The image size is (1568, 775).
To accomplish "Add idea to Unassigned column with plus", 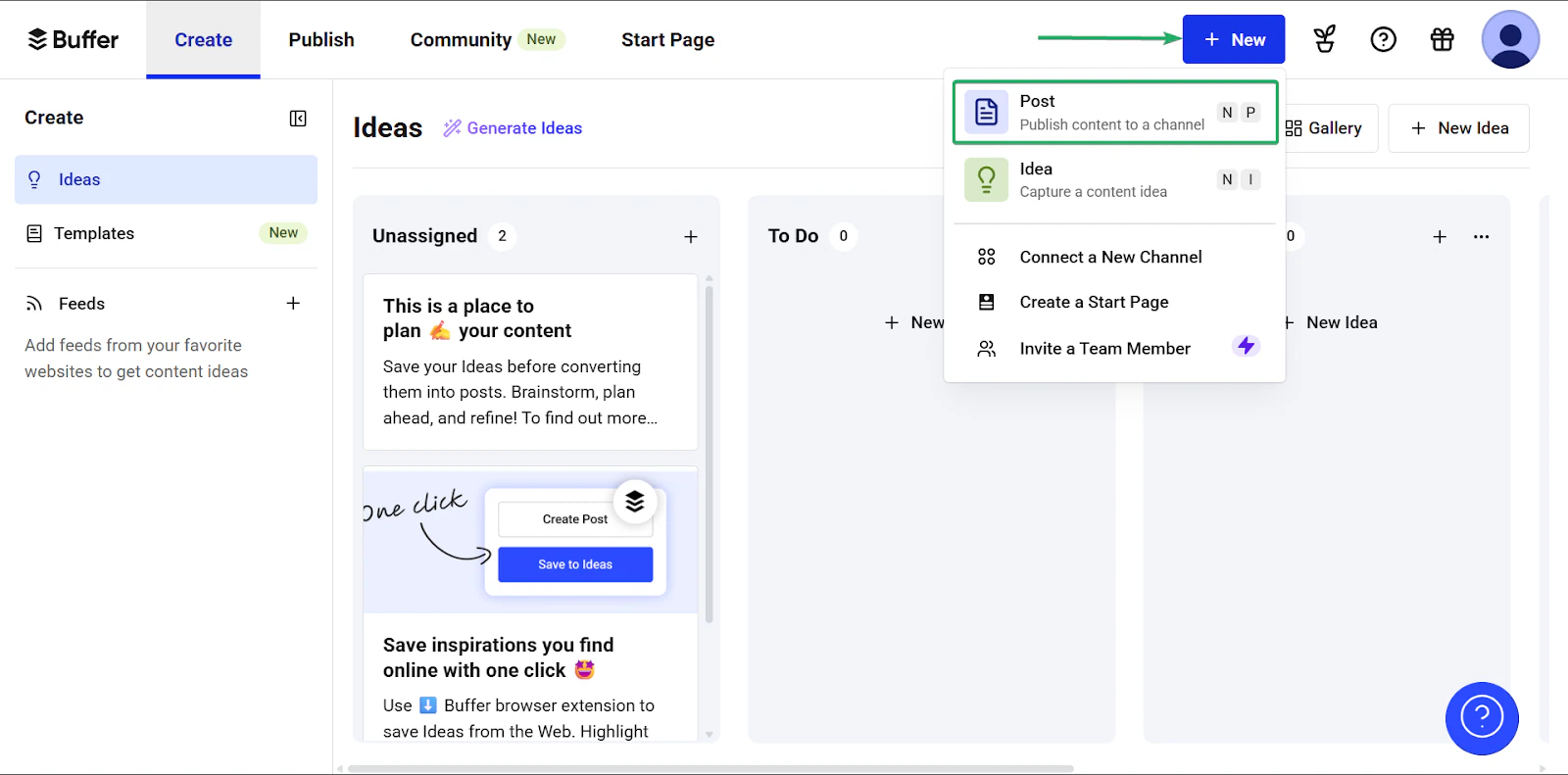I will (691, 237).
